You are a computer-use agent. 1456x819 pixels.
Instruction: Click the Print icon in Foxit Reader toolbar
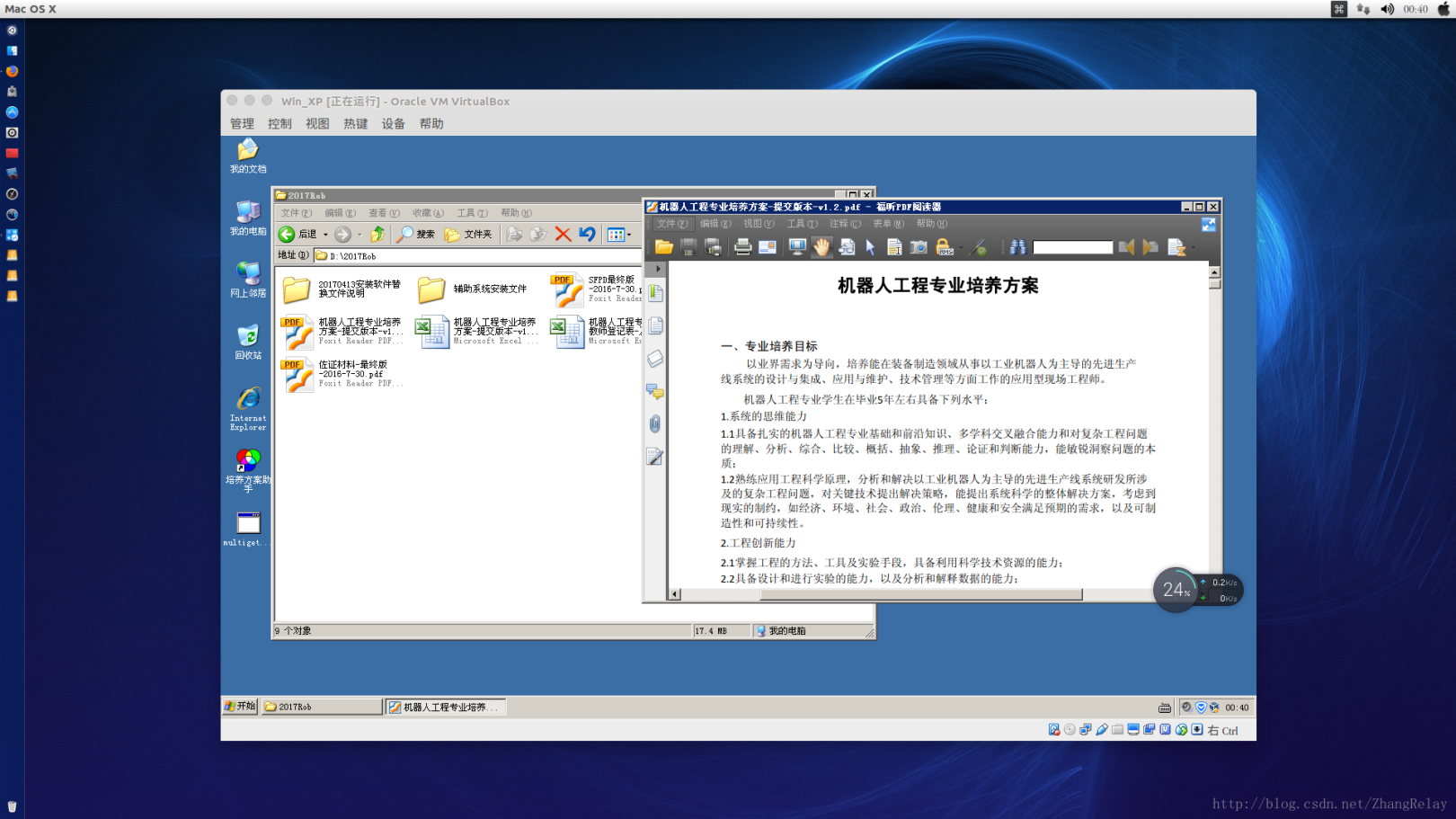click(742, 246)
